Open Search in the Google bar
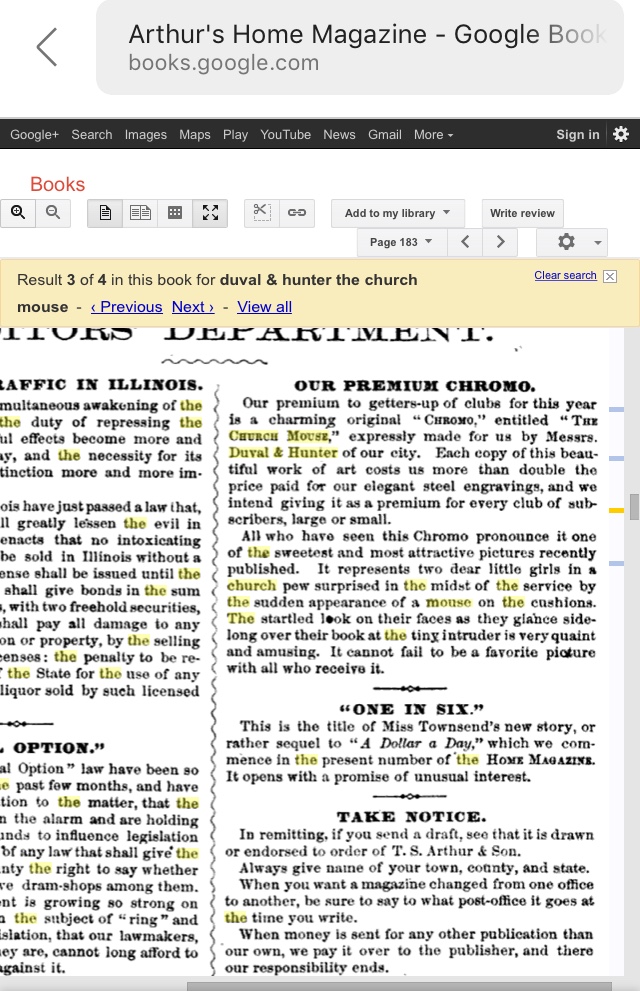640x995 pixels. click(91, 135)
